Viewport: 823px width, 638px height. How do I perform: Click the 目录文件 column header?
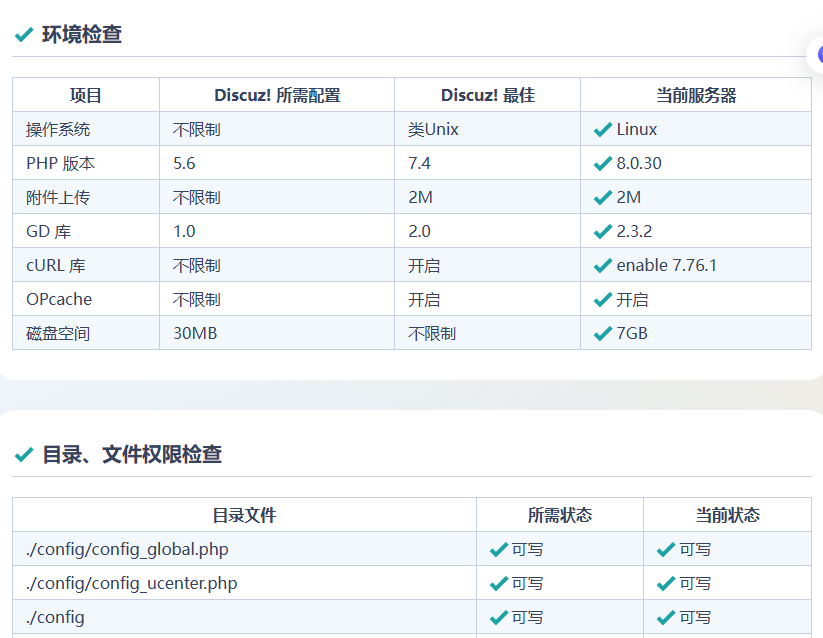click(244, 515)
